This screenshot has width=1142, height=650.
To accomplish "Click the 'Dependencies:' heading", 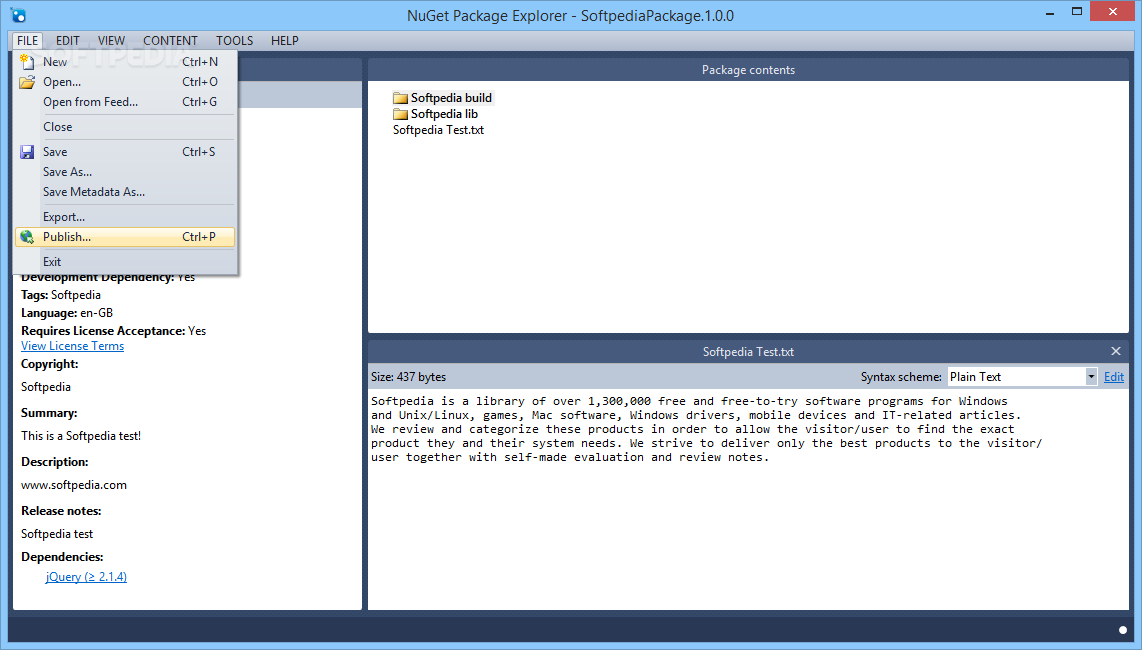I will 62,557.
